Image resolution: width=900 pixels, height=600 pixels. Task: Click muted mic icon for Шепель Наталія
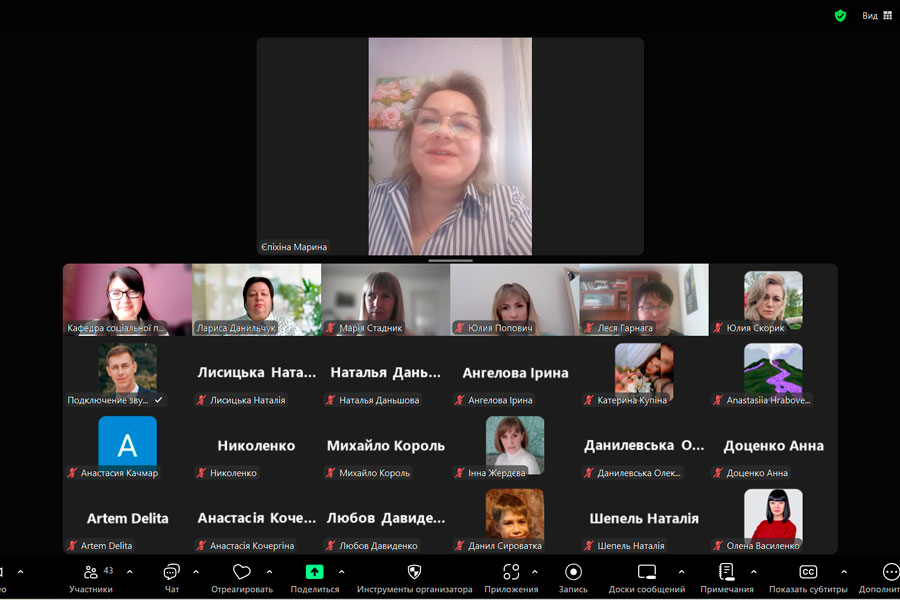click(x=589, y=545)
